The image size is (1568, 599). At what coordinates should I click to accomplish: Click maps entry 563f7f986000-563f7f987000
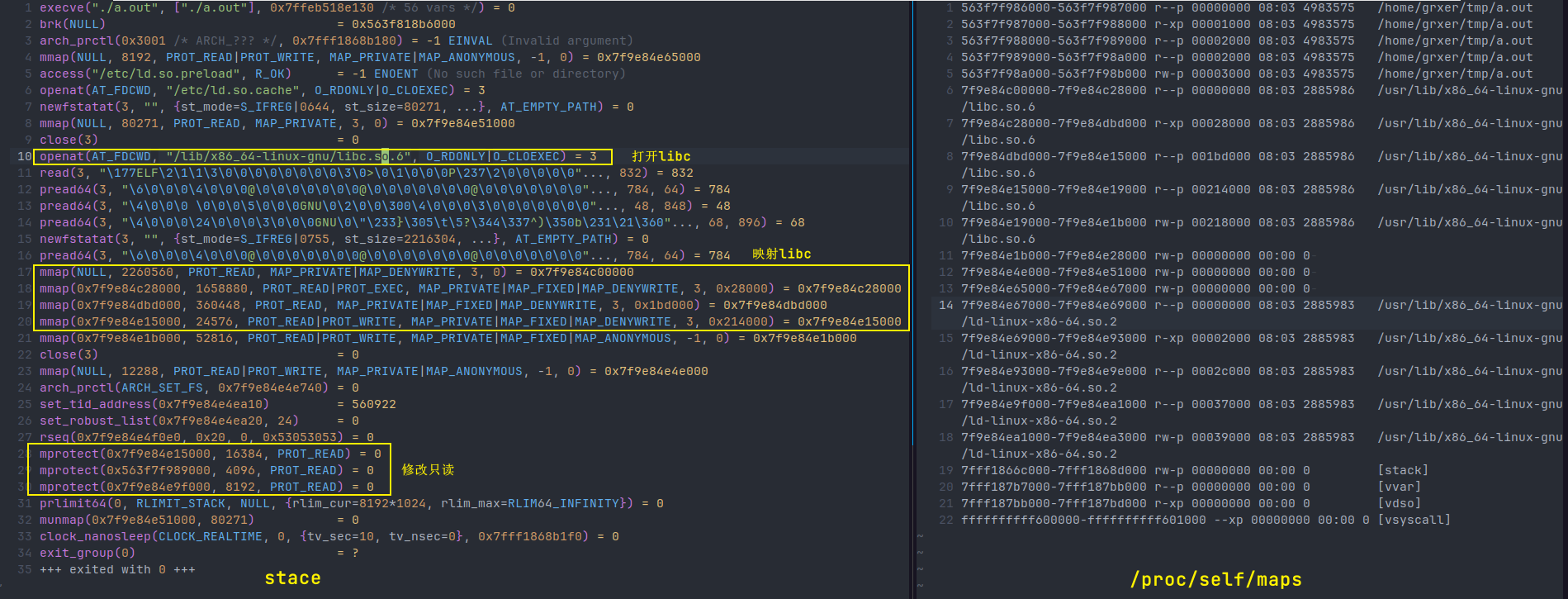1247,7
